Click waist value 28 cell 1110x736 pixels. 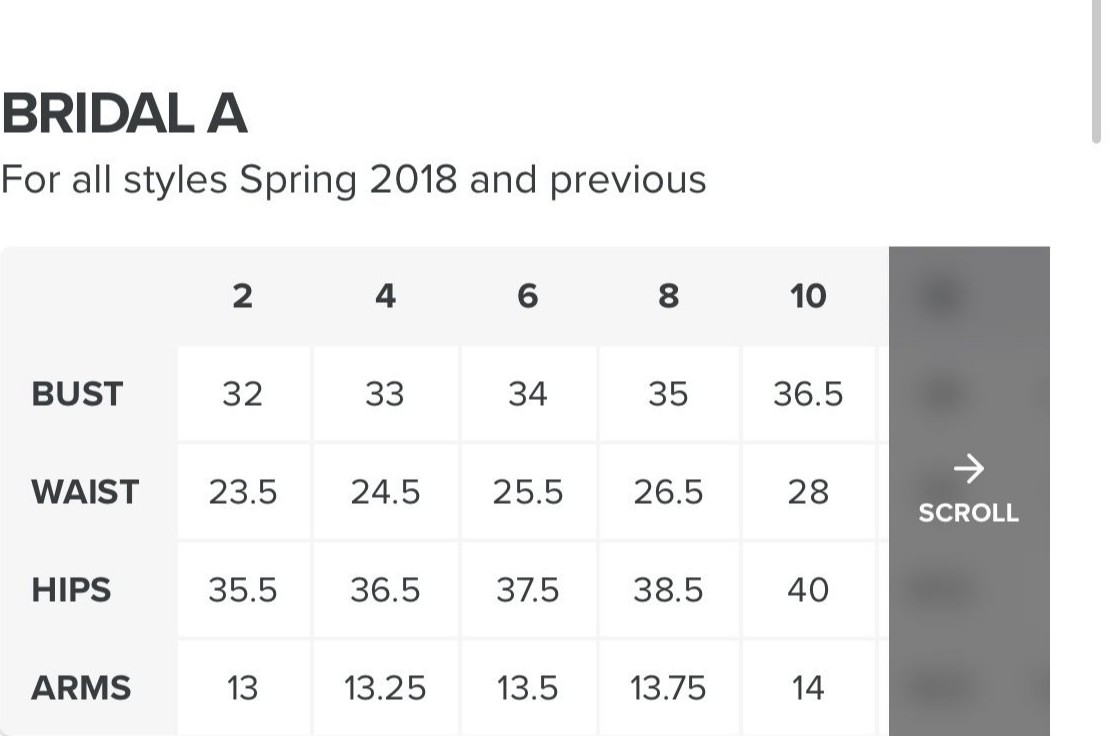coord(808,492)
